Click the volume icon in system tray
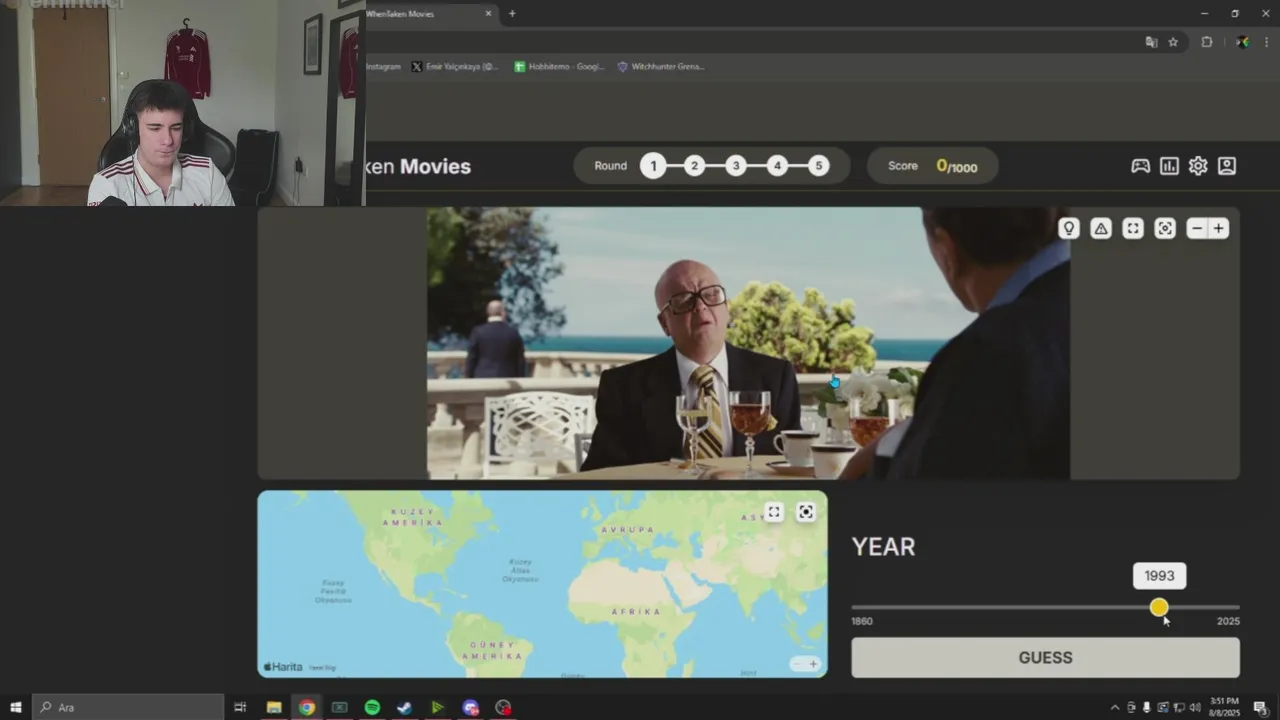 (1195, 707)
